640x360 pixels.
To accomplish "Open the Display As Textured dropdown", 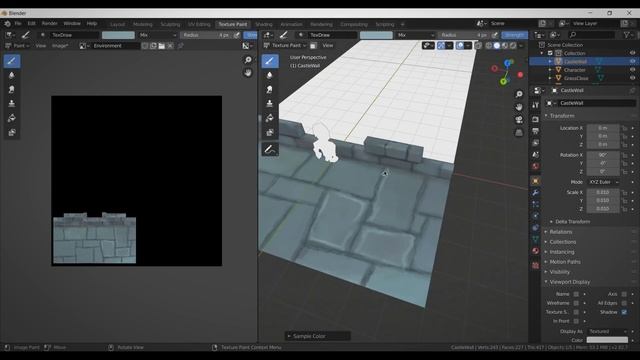I will pyautogui.click(x=607, y=331).
